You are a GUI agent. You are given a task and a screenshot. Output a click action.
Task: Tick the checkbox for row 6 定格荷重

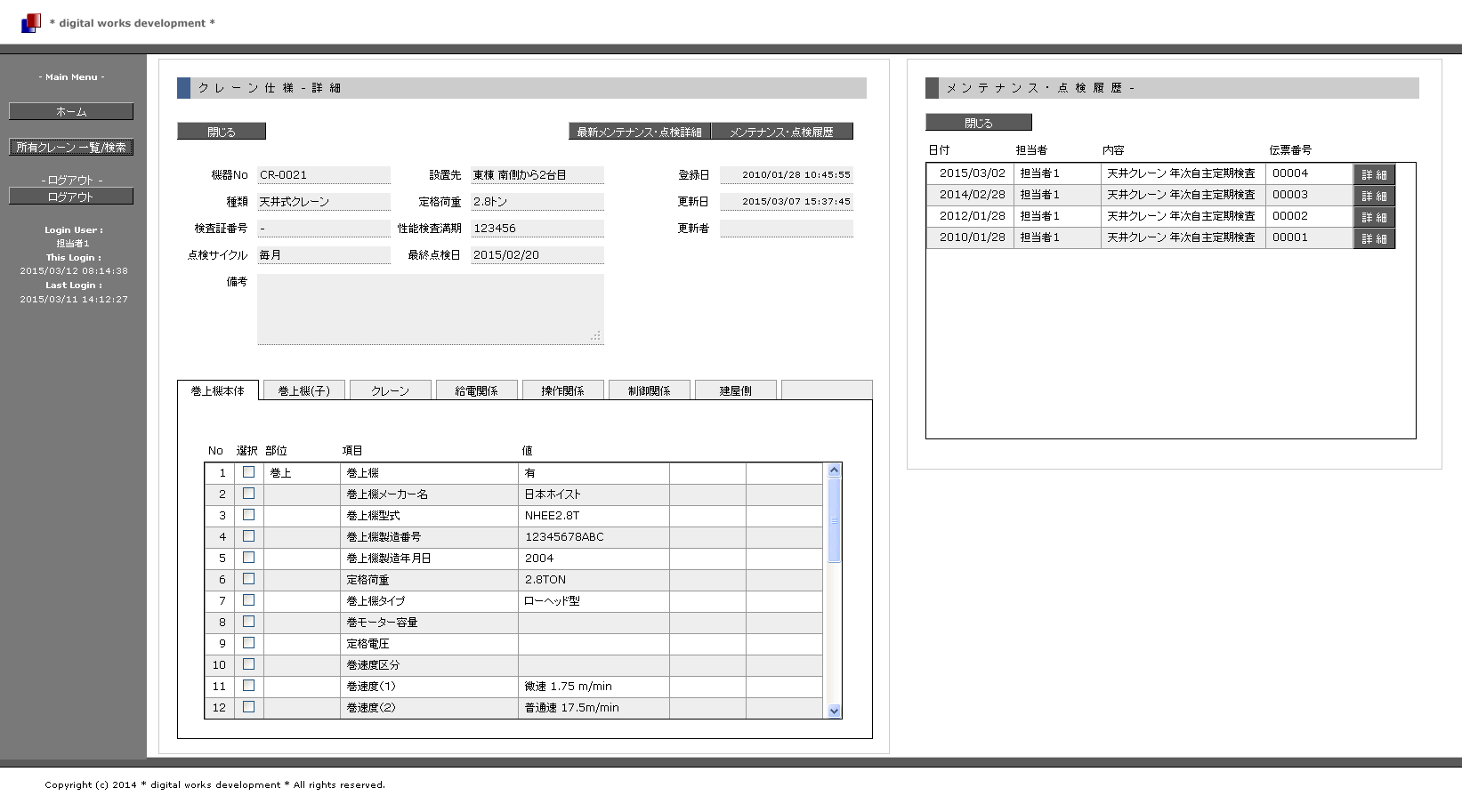(248, 579)
